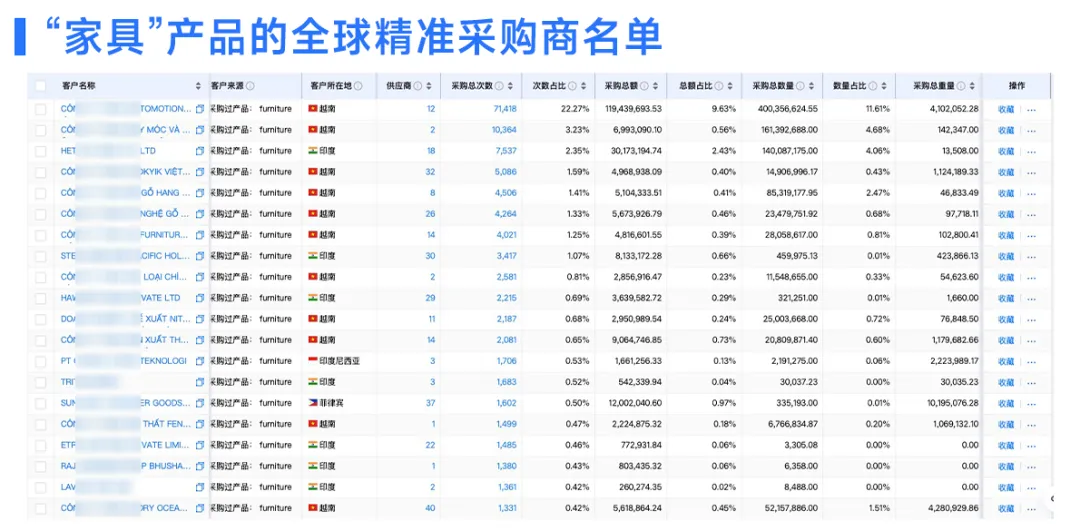Sort the table by 客户名称 column arrows
This screenshot has width=1080, height=531.
(198, 86)
